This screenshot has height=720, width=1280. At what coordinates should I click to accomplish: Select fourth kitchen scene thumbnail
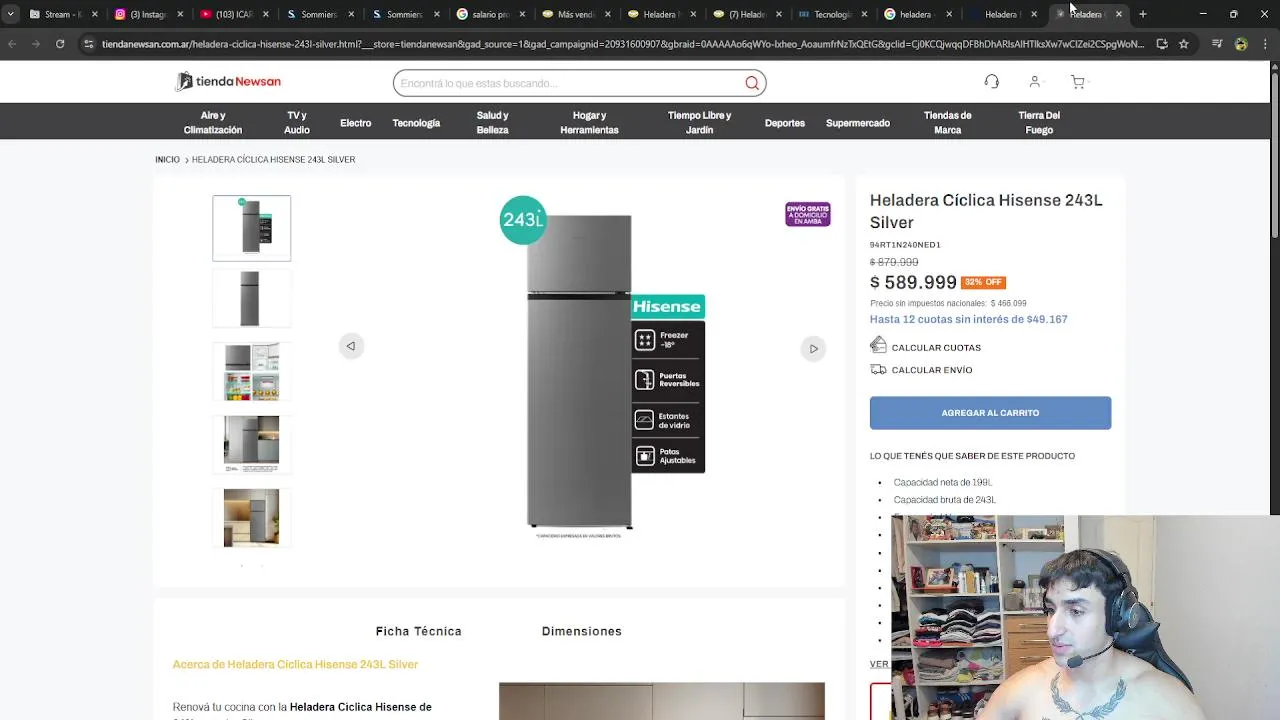click(251, 444)
